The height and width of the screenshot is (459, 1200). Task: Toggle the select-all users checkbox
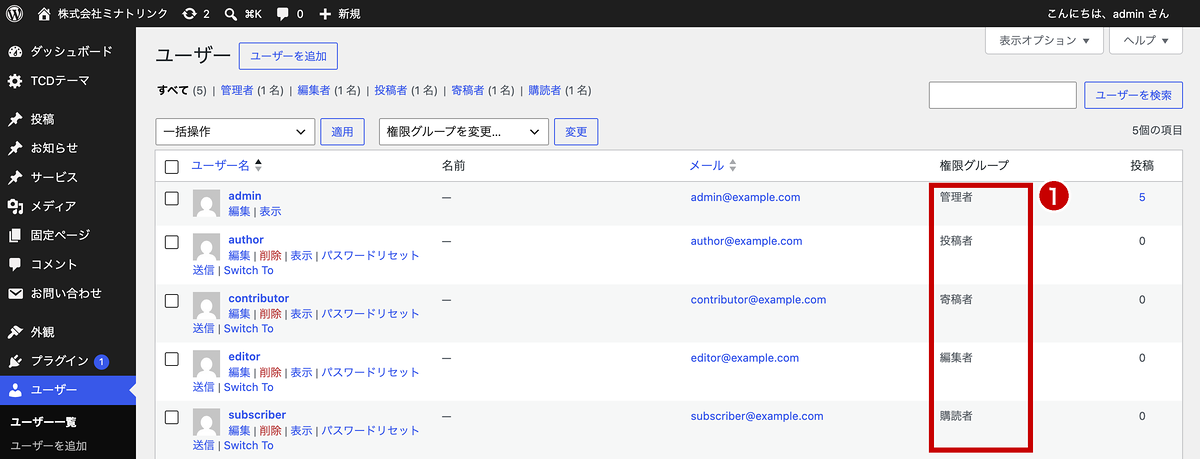172,166
